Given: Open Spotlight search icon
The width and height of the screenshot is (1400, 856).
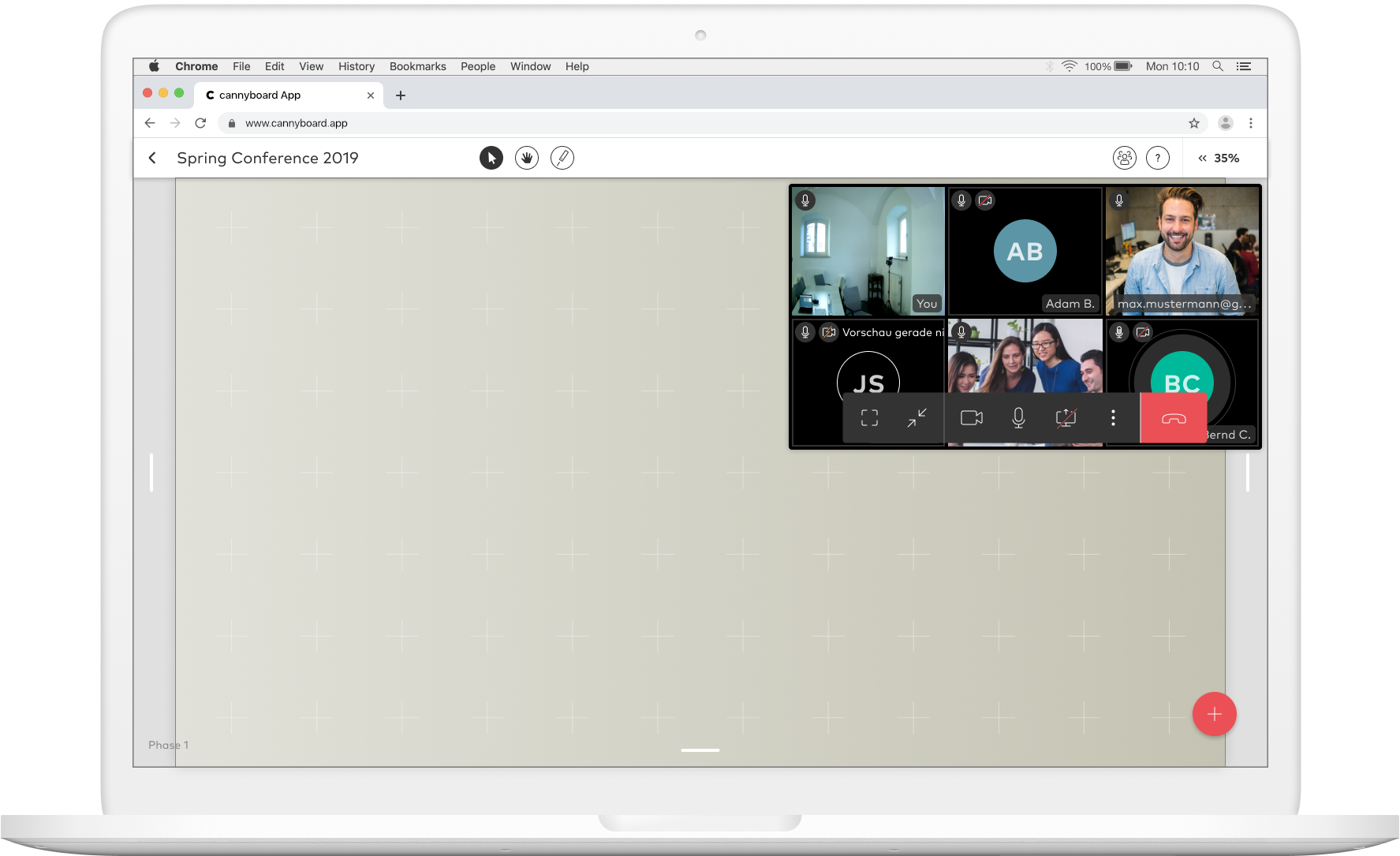Looking at the screenshot, I should point(1218,66).
